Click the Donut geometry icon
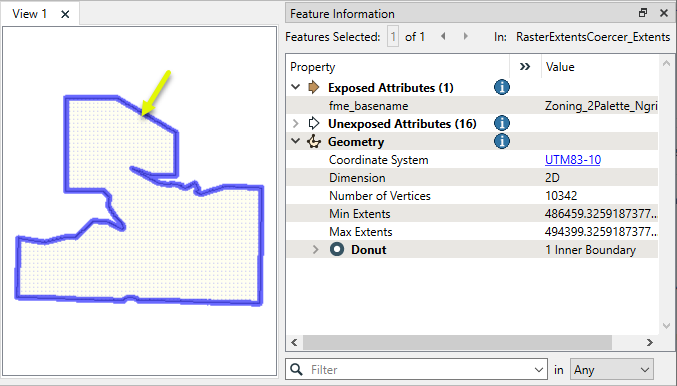The width and height of the screenshot is (677, 386). [x=337, y=250]
